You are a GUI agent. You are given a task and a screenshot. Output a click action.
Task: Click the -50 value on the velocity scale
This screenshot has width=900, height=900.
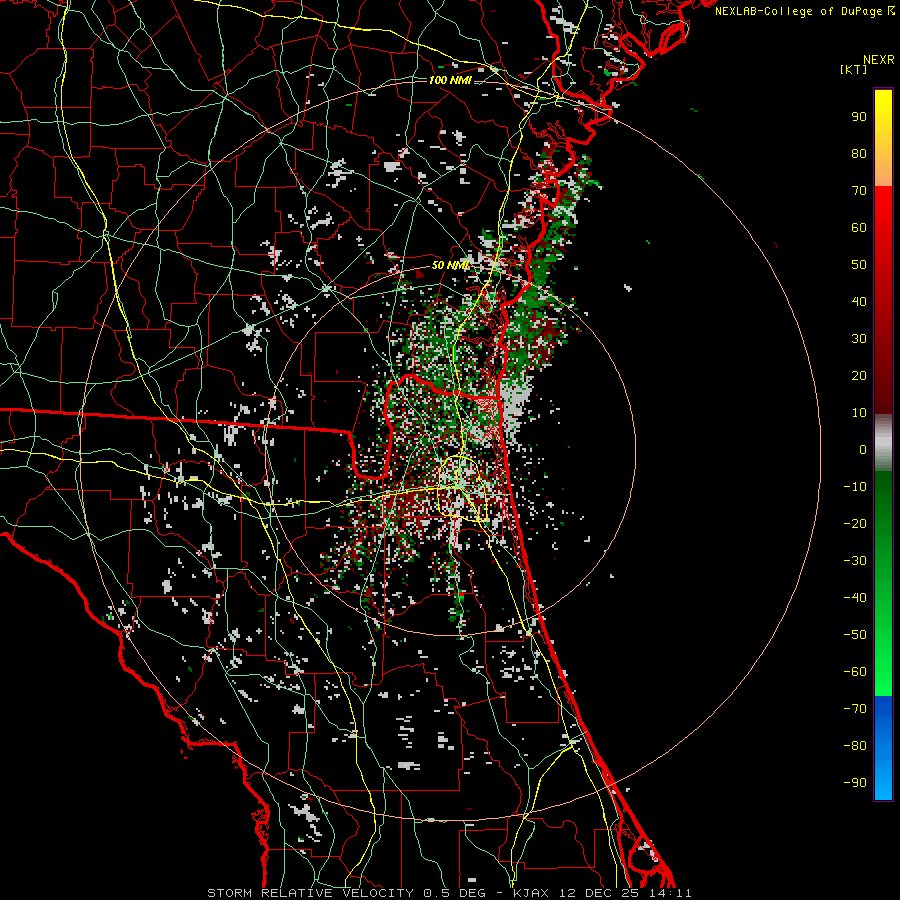point(855,635)
